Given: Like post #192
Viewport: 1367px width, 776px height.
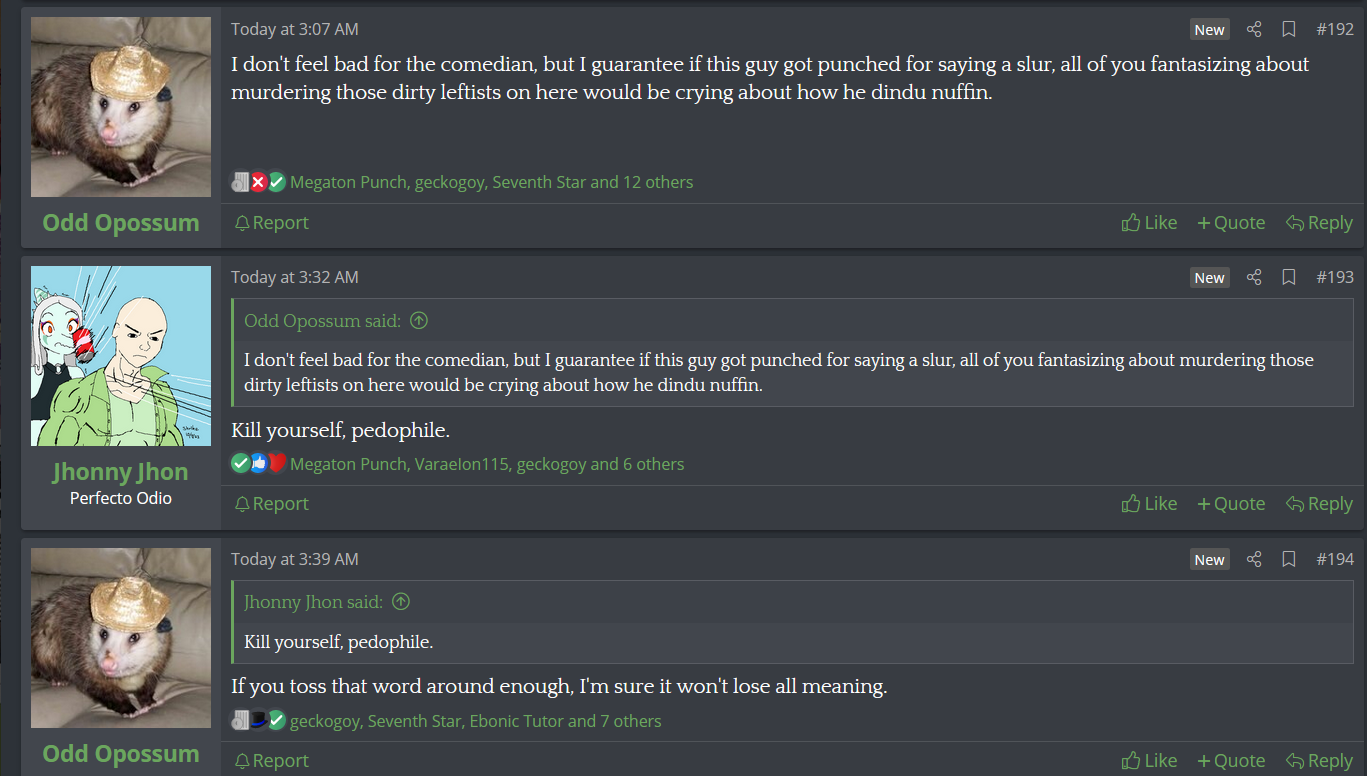Looking at the screenshot, I should coord(1149,223).
